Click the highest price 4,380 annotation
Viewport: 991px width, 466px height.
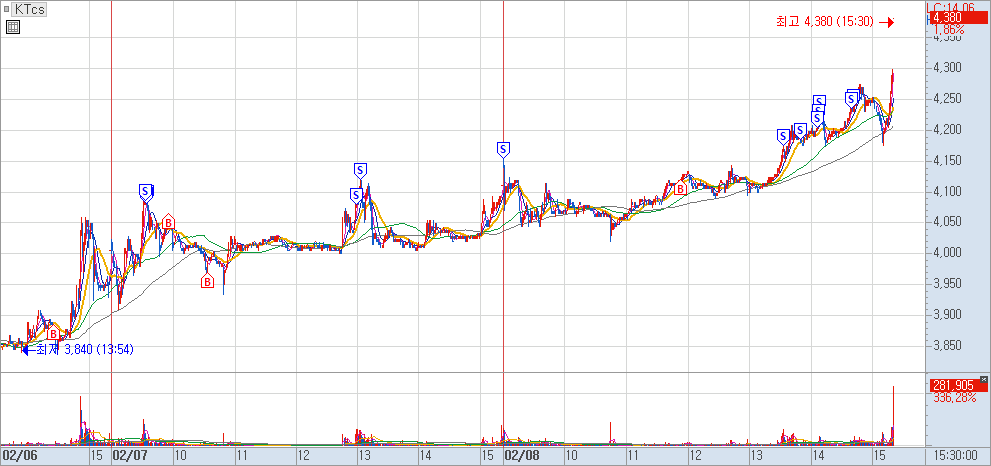(826, 21)
